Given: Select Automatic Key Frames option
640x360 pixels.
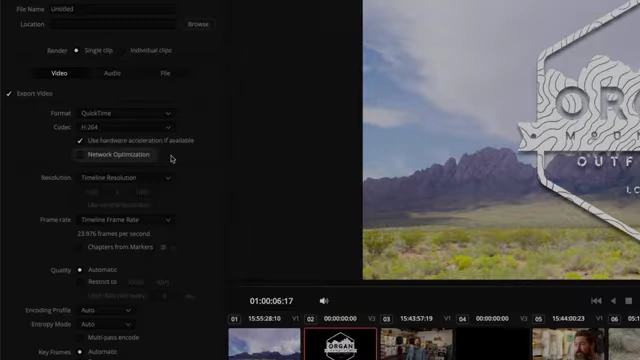Looking at the screenshot, I should pos(80,352).
